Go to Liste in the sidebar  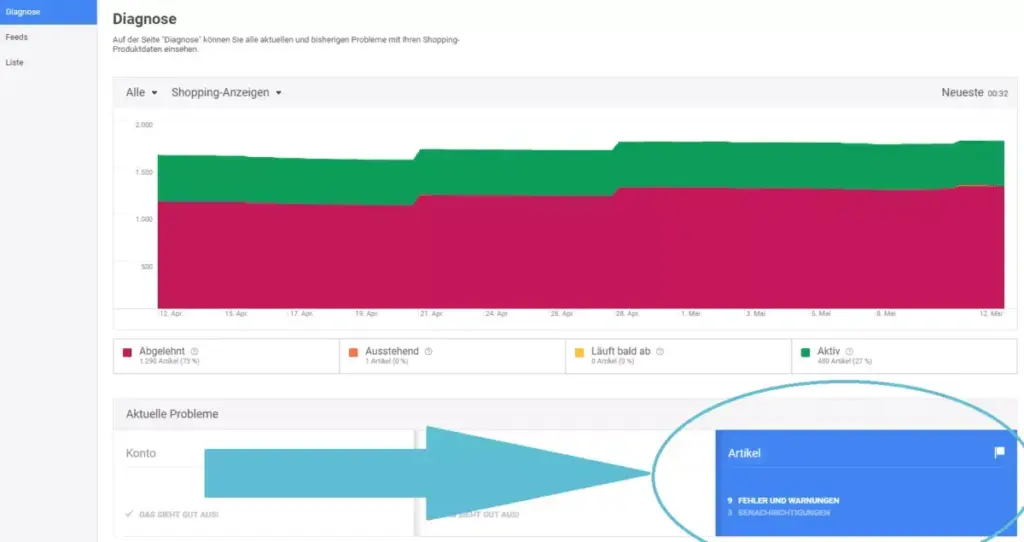[x=15, y=62]
